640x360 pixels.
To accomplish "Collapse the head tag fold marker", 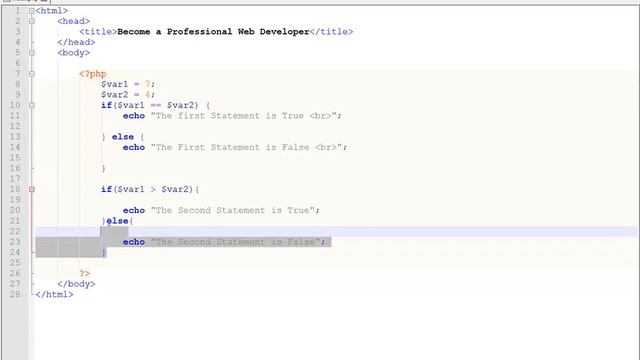I will tap(32, 21).
